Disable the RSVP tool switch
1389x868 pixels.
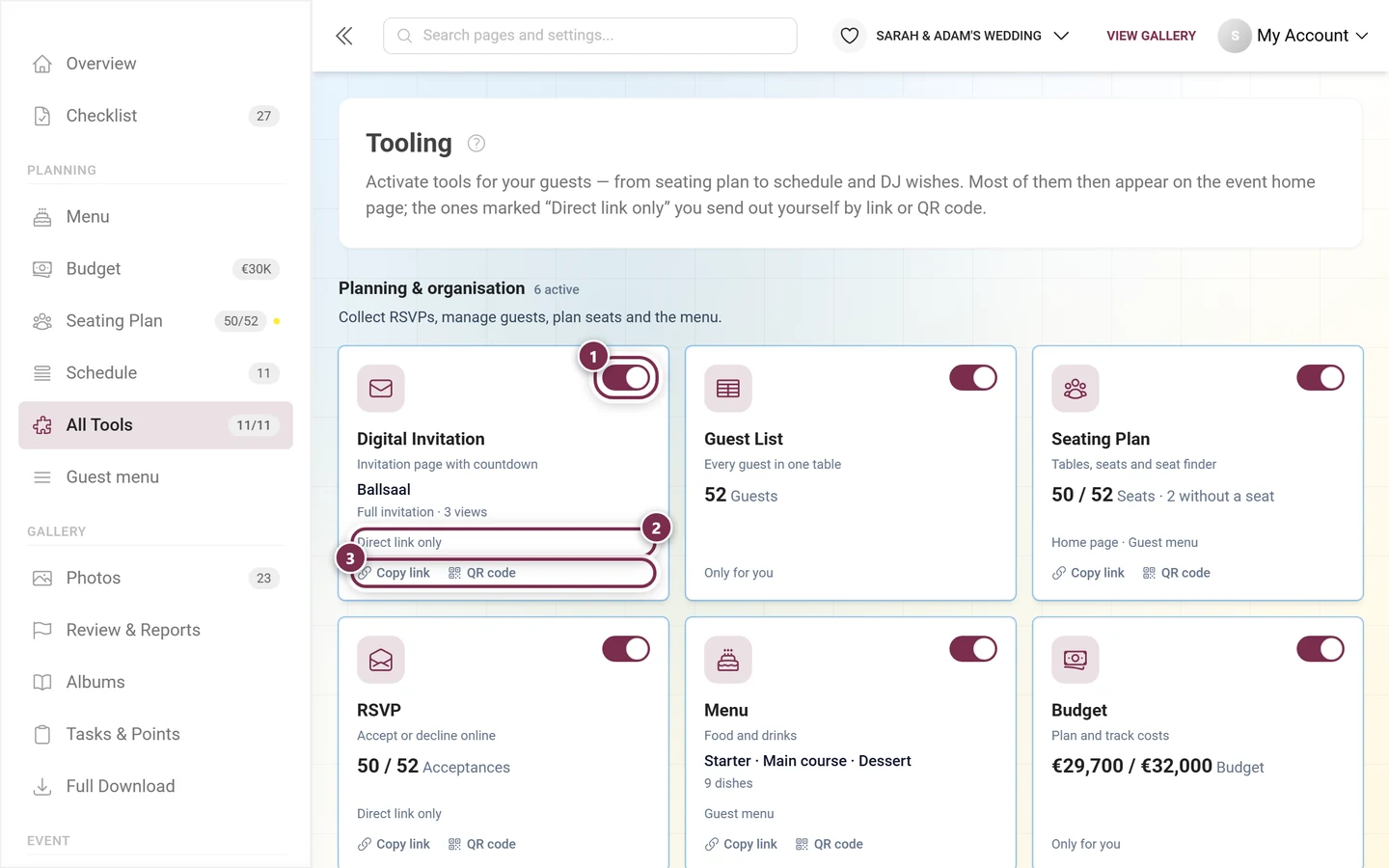(626, 649)
